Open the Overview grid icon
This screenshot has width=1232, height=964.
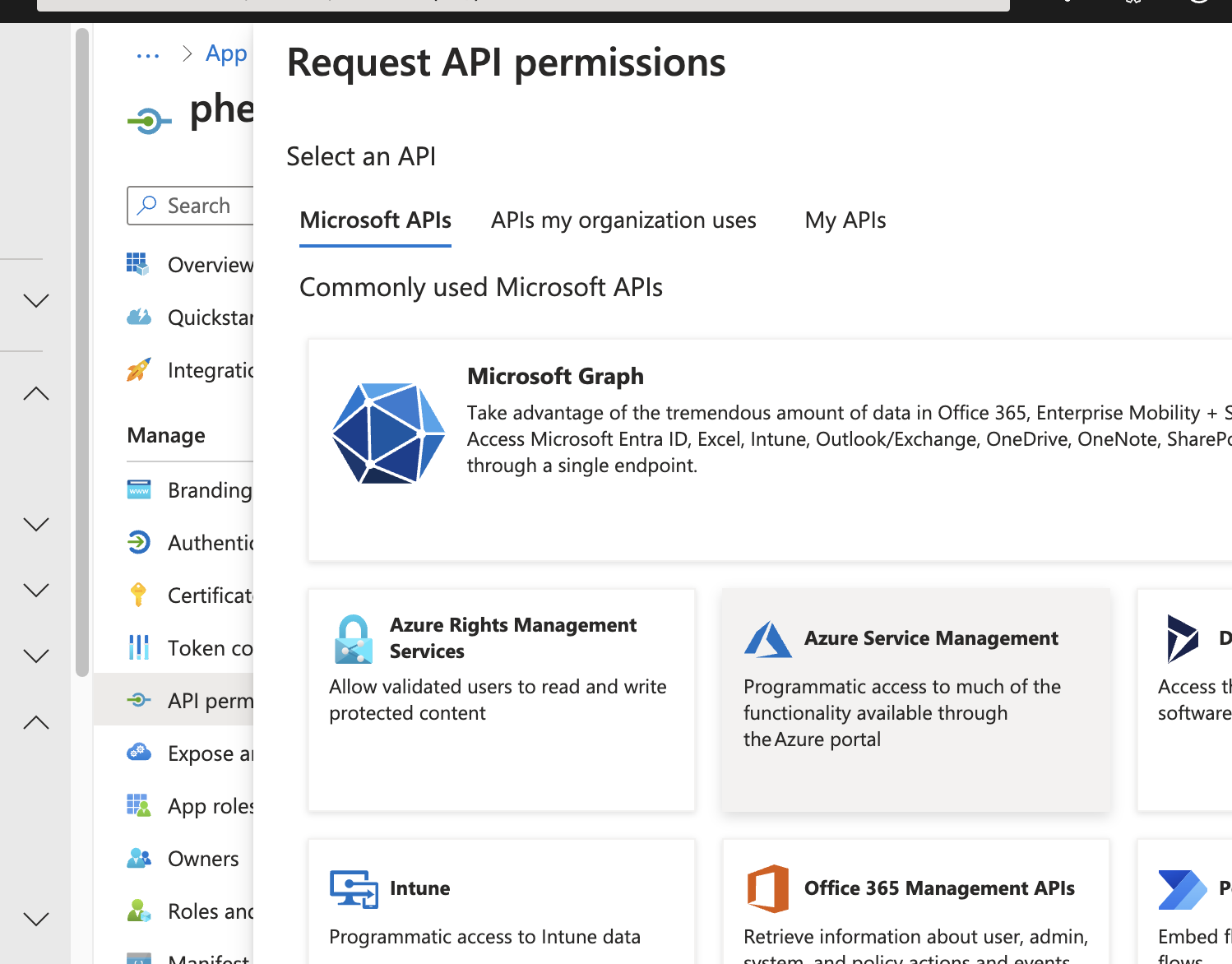[x=138, y=264]
